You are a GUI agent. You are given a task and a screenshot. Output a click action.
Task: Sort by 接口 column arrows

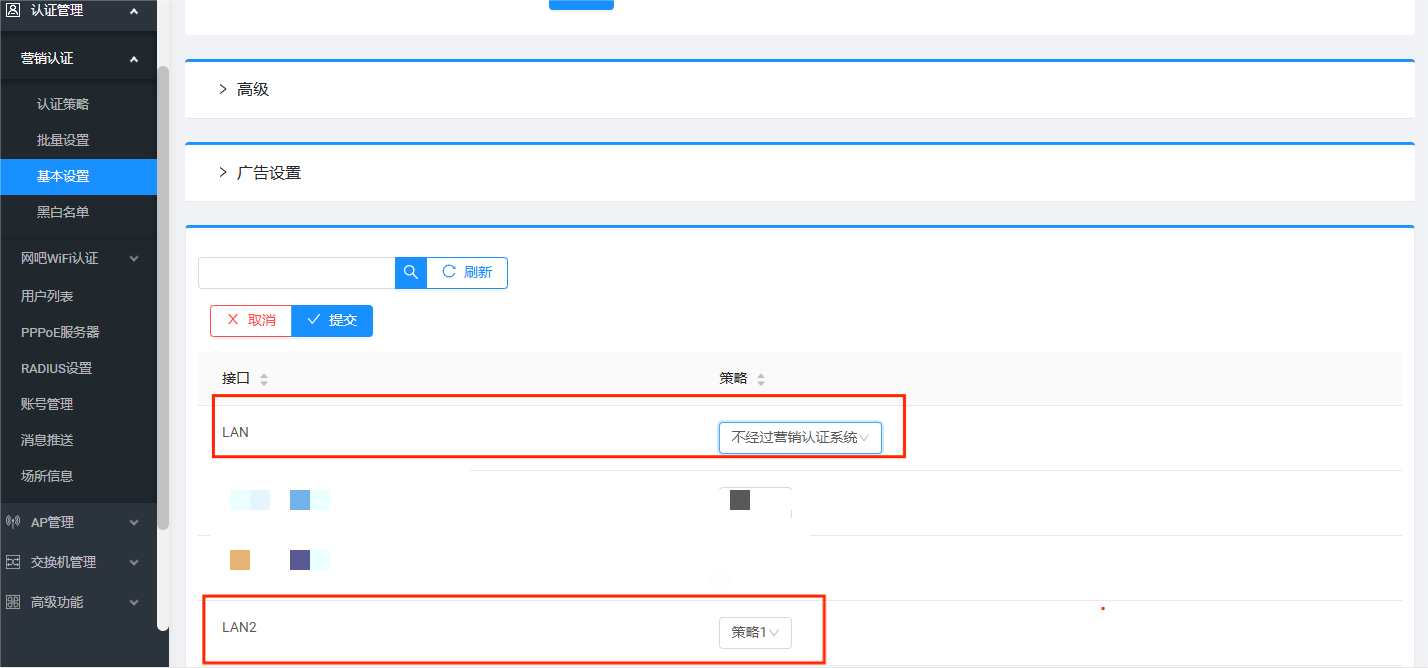(264, 380)
